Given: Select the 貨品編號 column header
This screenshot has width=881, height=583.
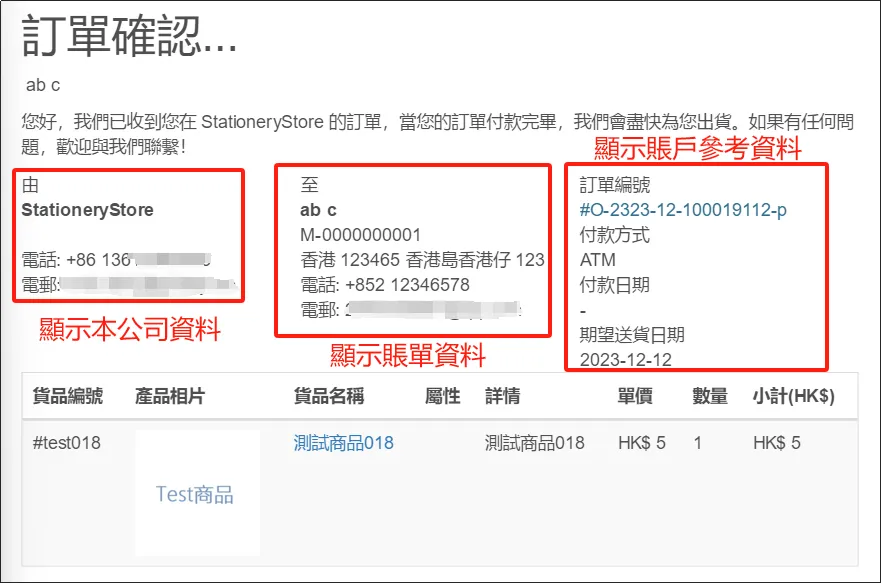Looking at the screenshot, I should coord(67,396).
